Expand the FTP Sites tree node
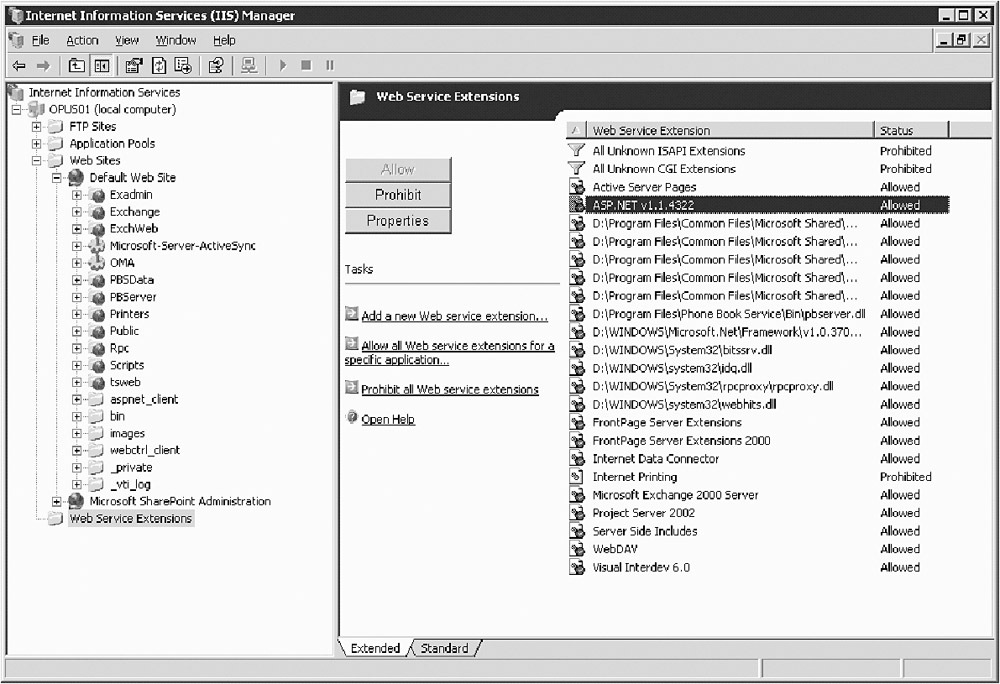This screenshot has height=684, width=1000. pyautogui.click(x=37, y=127)
